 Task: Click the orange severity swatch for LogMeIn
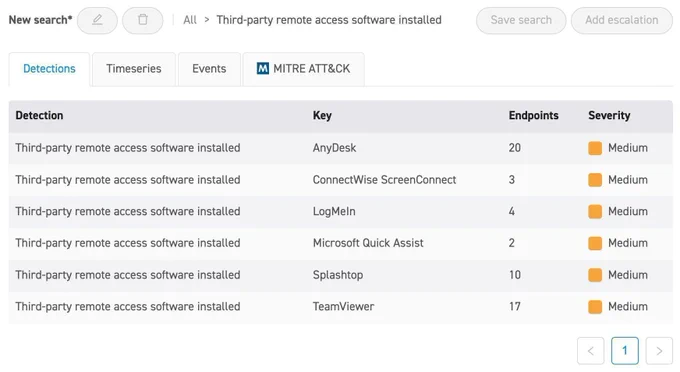tap(595, 212)
